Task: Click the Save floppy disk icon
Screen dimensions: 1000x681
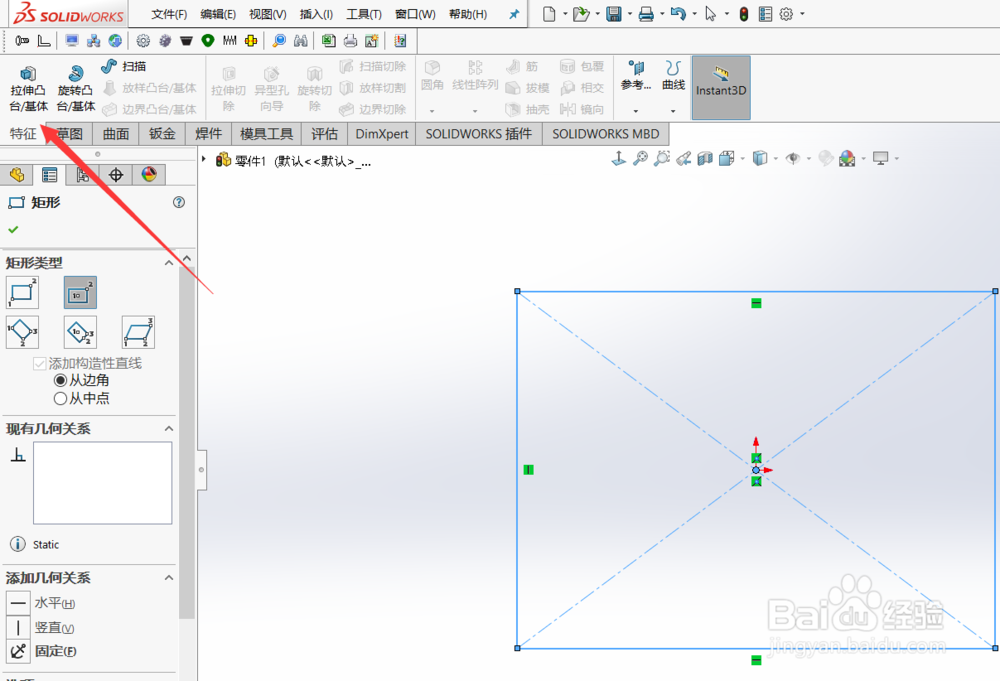Action: pyautogui.click(x=614, y=13)
